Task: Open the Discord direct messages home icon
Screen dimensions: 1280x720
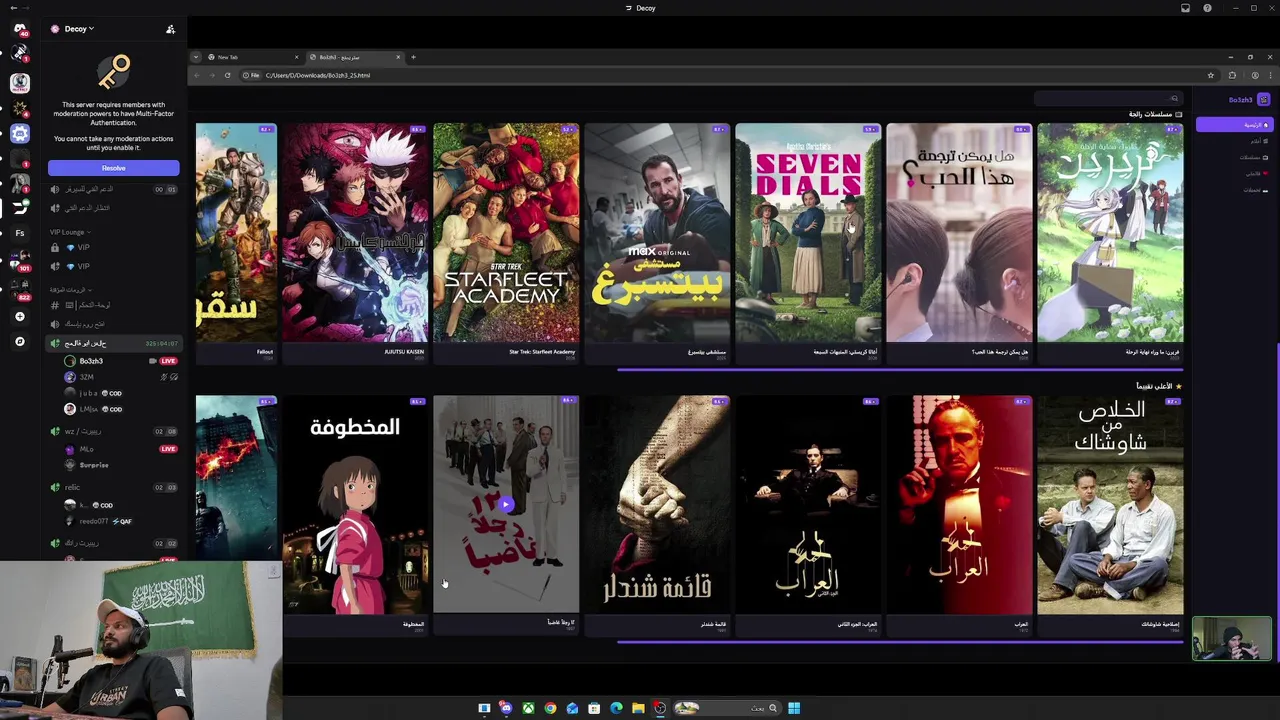Action: pyautogui.click(x=20, y=29)
